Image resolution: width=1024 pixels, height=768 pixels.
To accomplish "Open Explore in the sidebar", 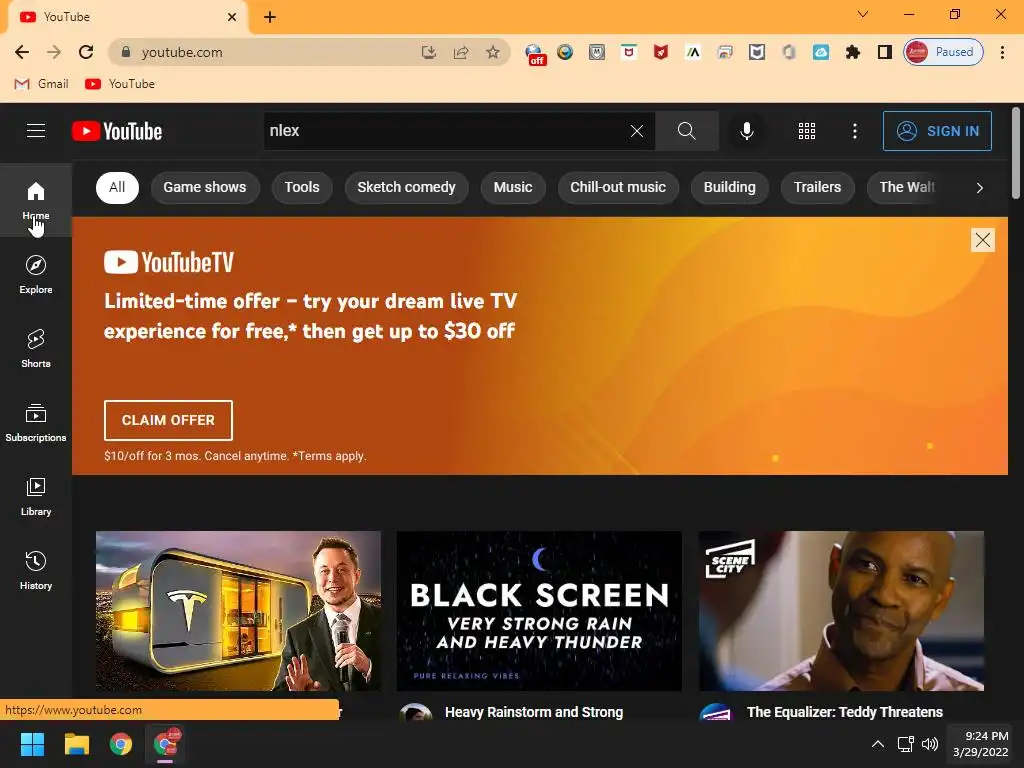I will point(36,274).
